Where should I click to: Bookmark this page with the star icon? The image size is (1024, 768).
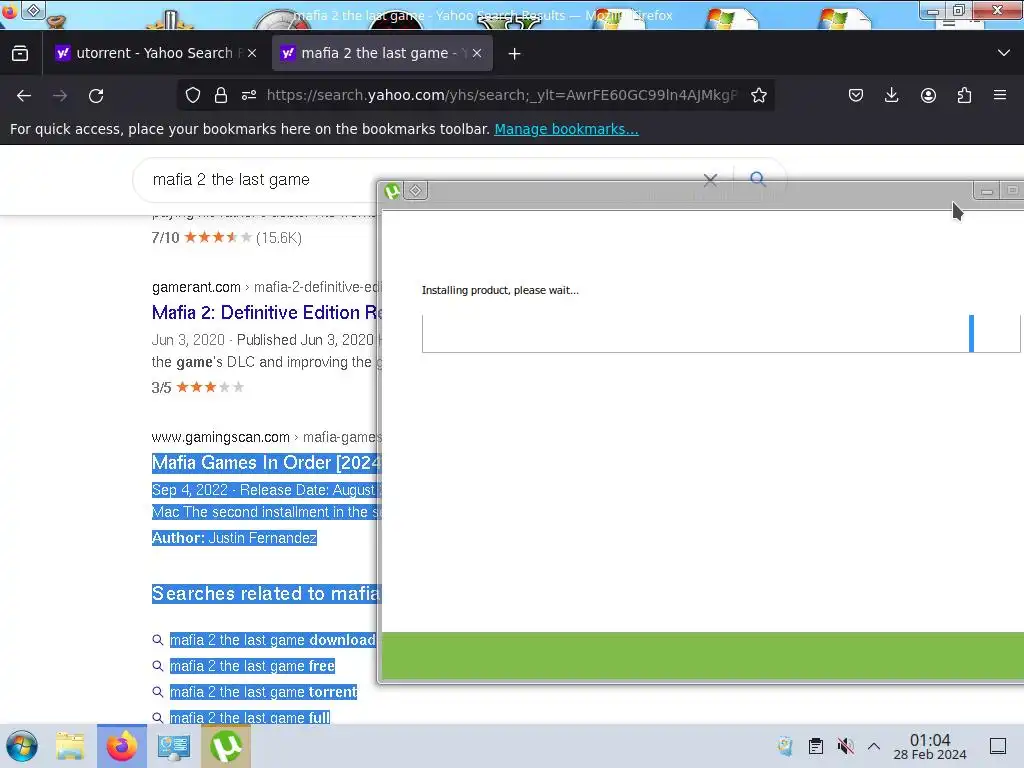coord(758,95)
